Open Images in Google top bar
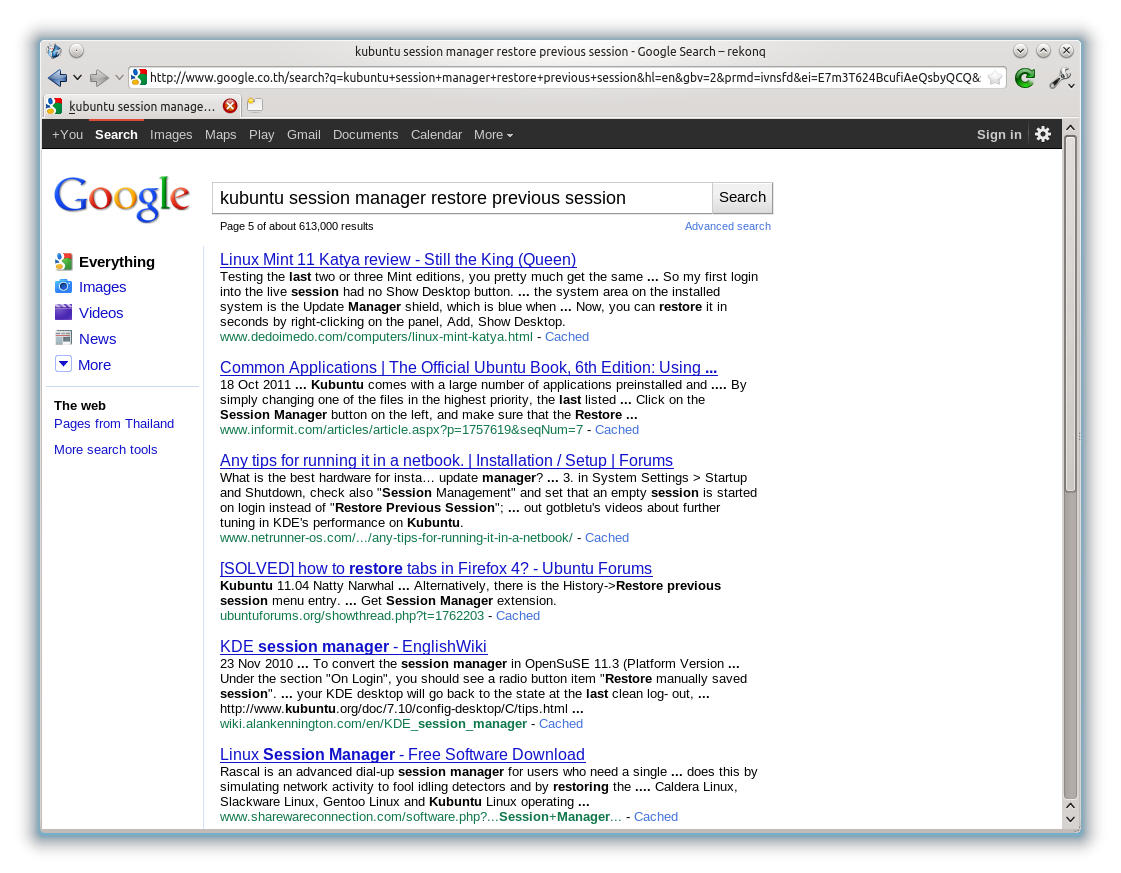Screen dimensions: 1121x873 [171, 134]
